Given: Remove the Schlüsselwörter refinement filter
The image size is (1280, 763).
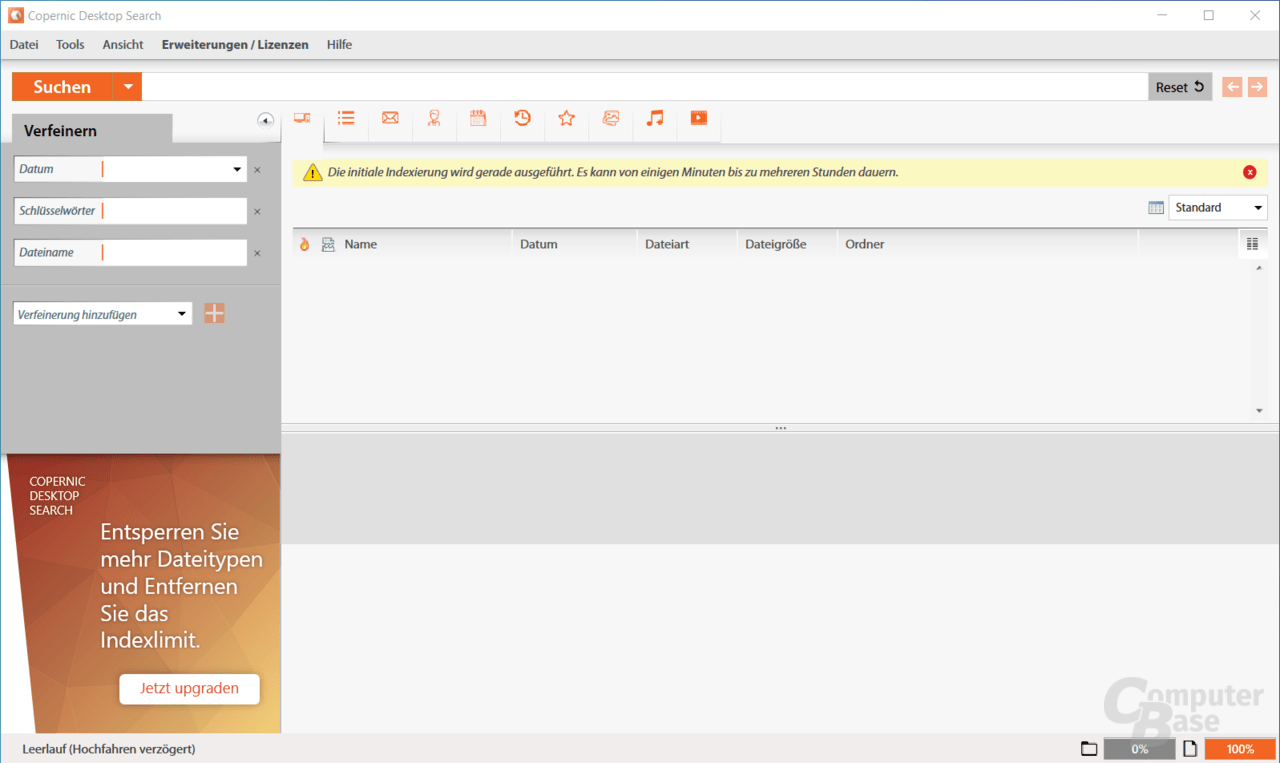Looking at the screenshot, I should point(257,212).
